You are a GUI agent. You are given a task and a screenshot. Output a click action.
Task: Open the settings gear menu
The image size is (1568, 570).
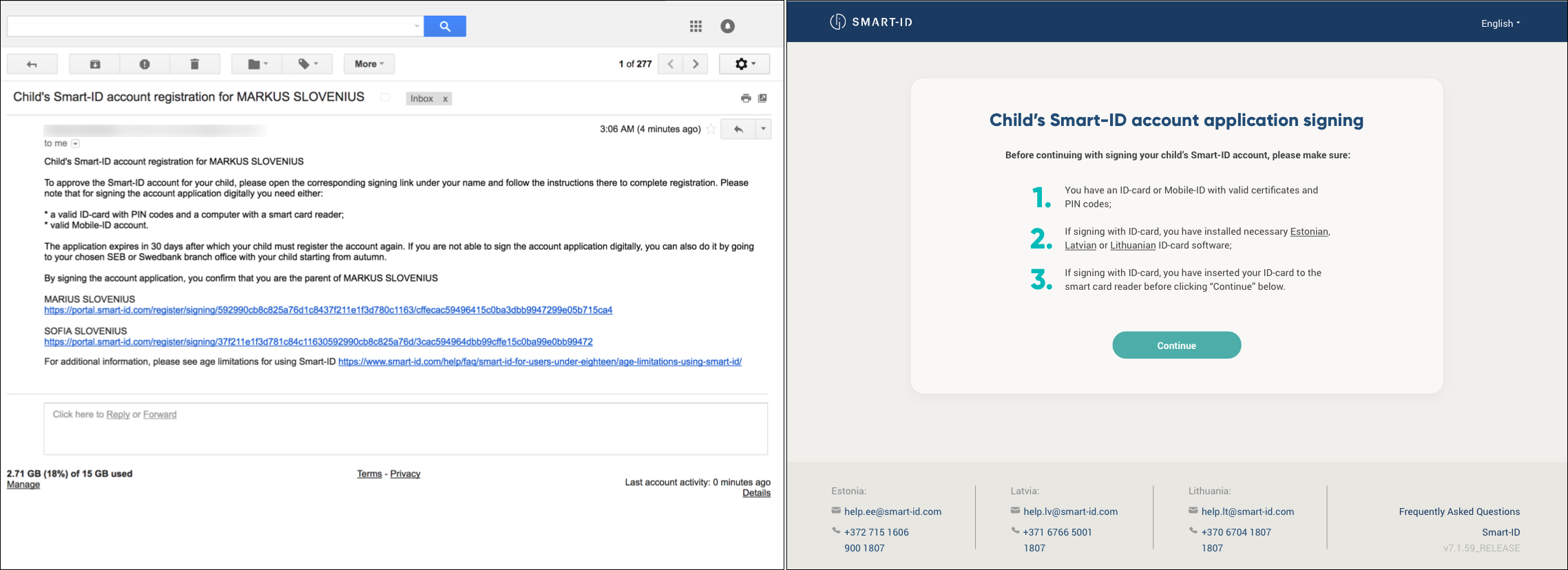(x=744, y=64)
